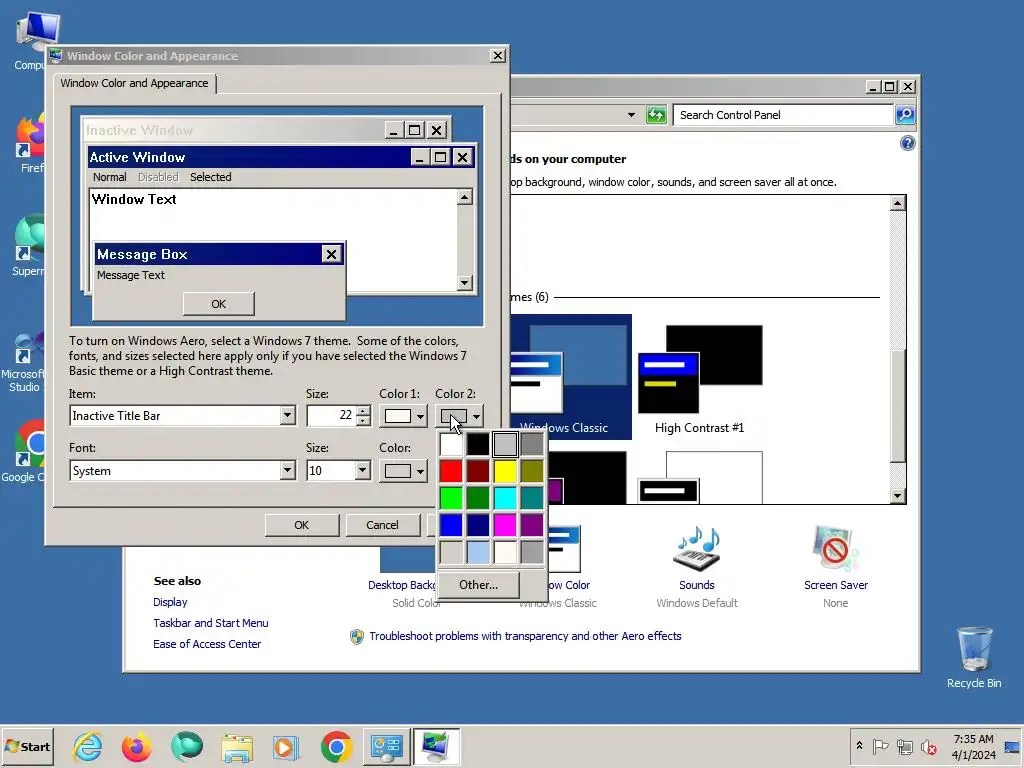Click Selected menu in the preview
Viewport: 1024px width, 768px height.
pos(210,177)
